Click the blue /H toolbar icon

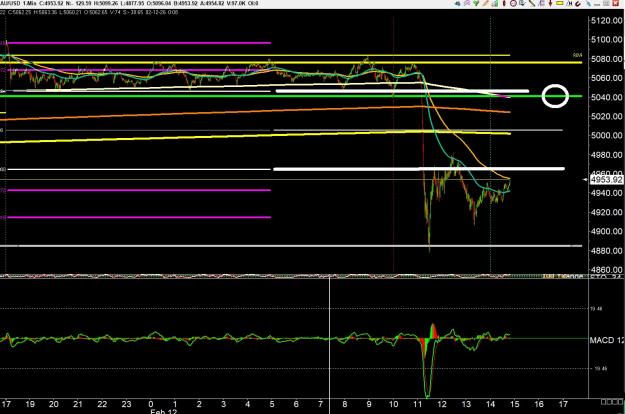[x=569, y=4]
